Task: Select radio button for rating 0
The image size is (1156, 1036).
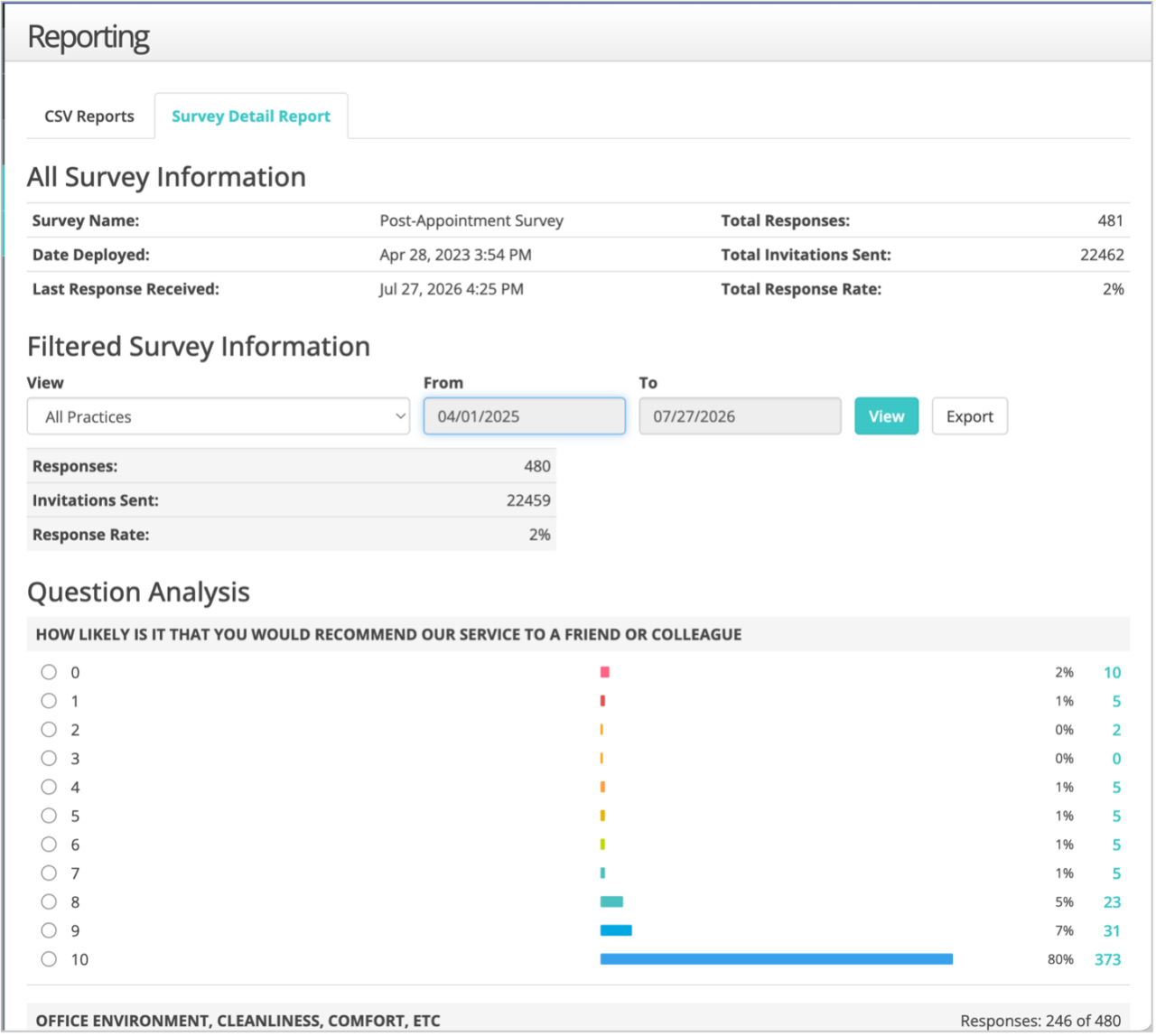Action: coord(49,672)
